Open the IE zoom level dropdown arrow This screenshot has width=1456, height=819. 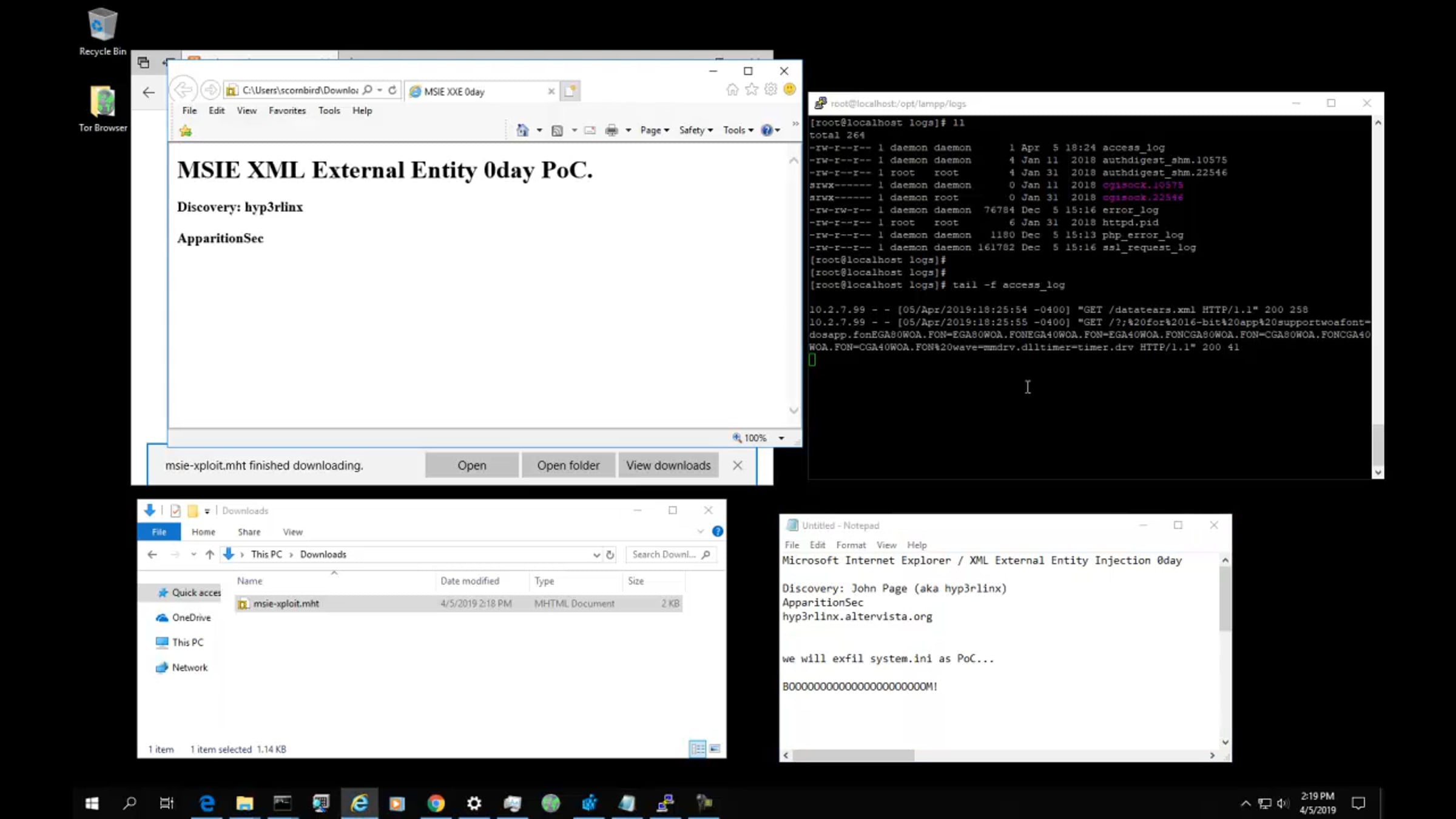(781, 438)
